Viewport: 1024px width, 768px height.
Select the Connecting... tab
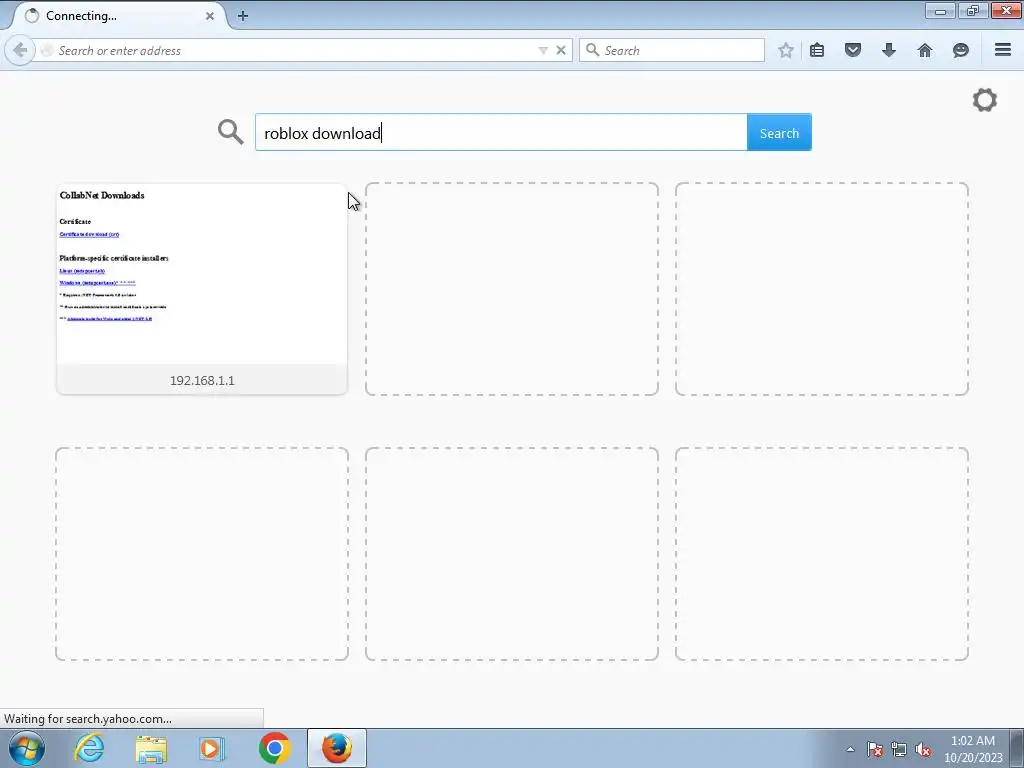tap(118, 16)
